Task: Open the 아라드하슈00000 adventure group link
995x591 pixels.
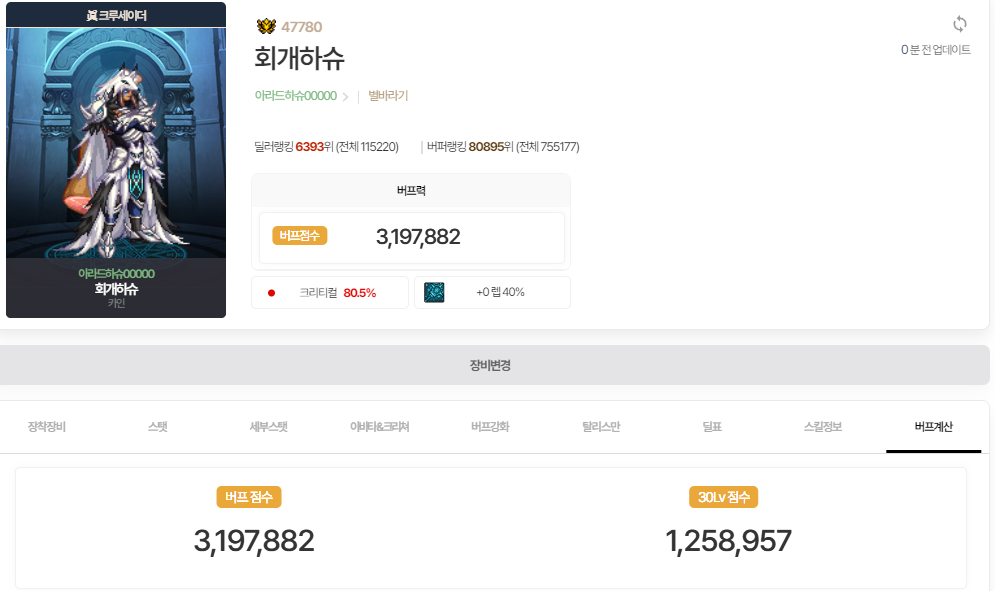Action: [x=296, y=96]
